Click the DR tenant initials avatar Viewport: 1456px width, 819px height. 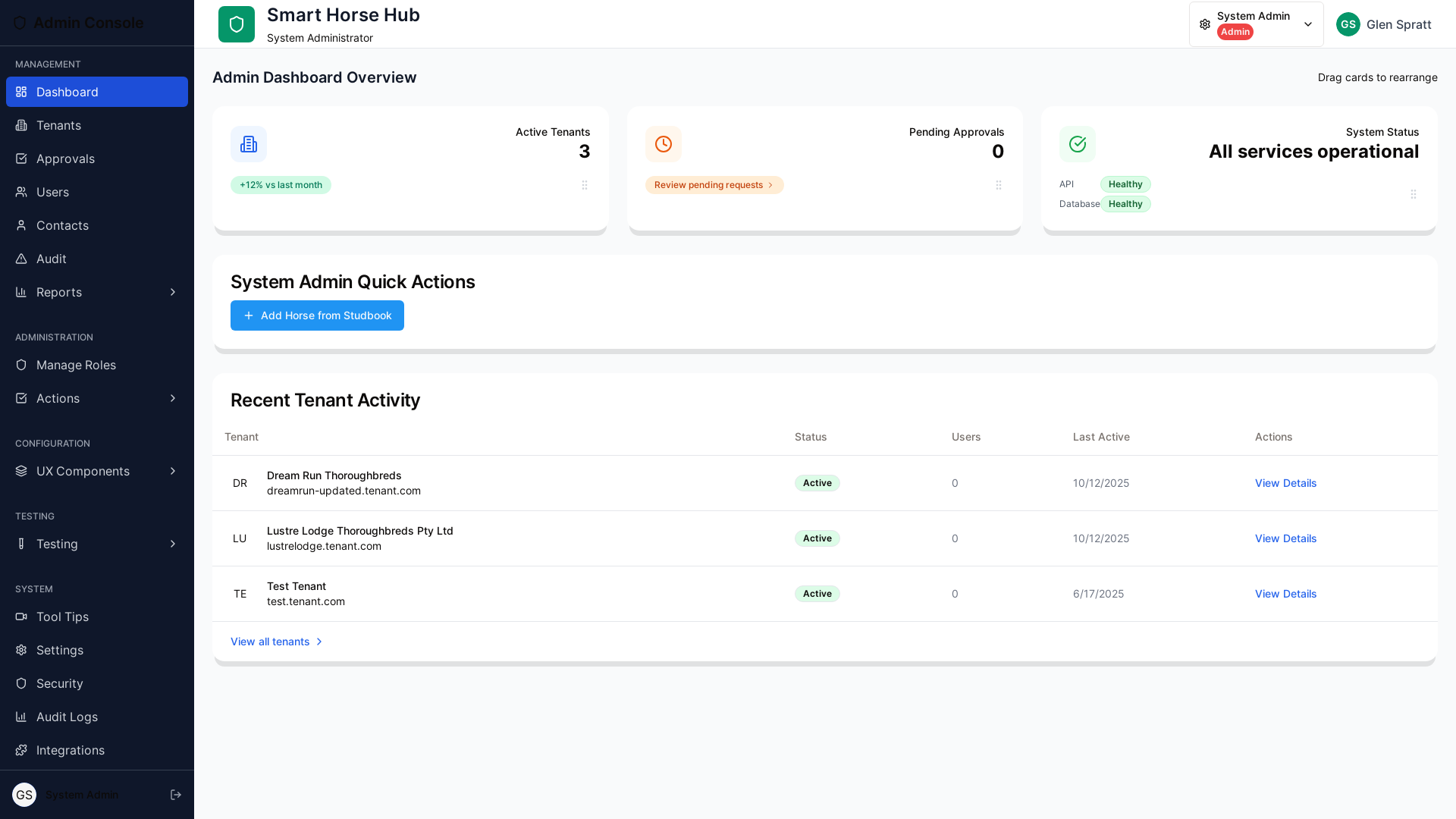click(x=240, y=483)
